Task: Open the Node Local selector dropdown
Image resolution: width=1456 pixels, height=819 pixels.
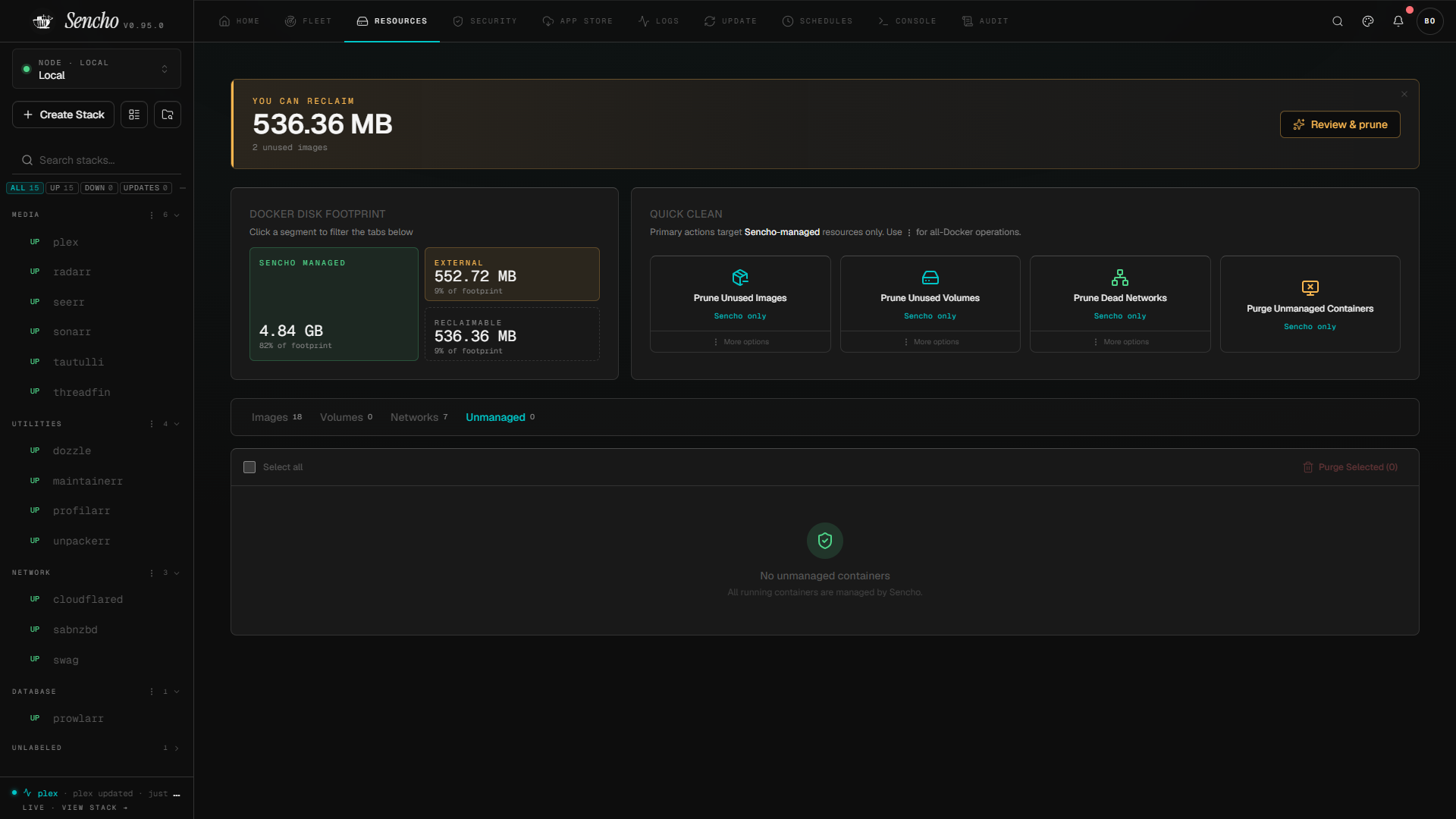Action: (96, 69)
